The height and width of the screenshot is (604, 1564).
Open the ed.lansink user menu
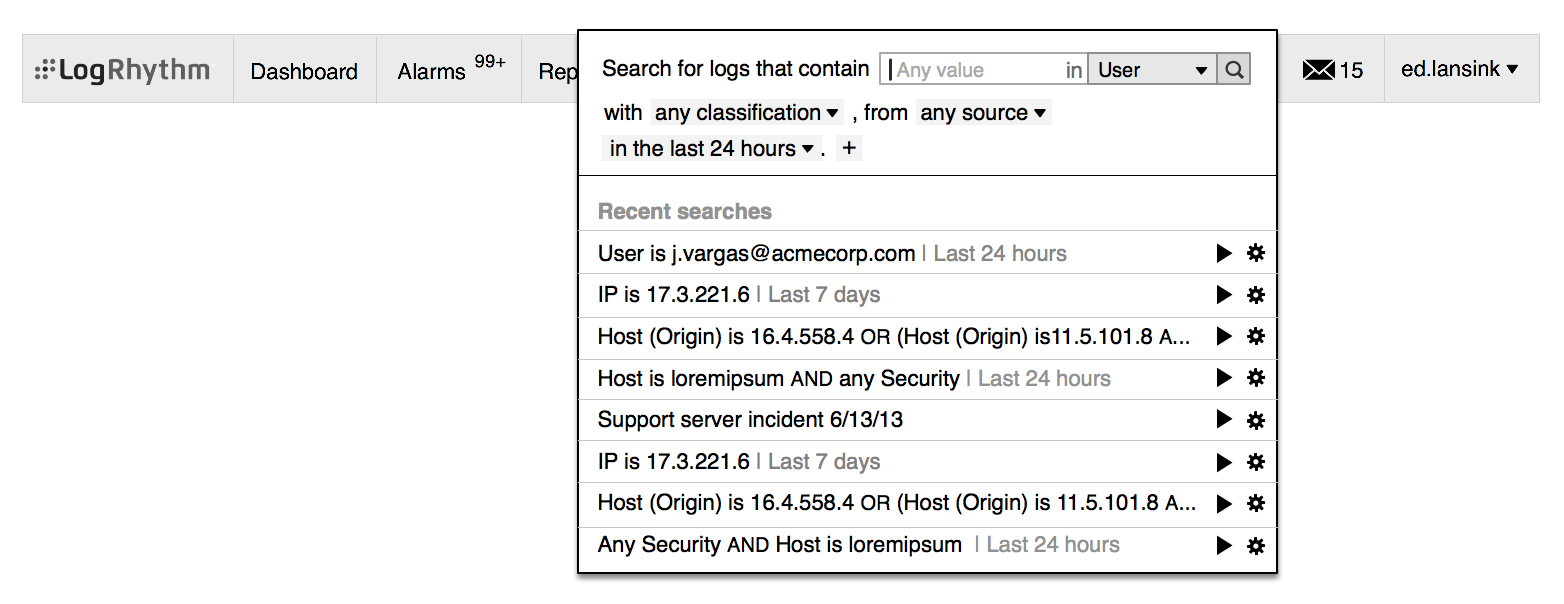click(1459, 70)
